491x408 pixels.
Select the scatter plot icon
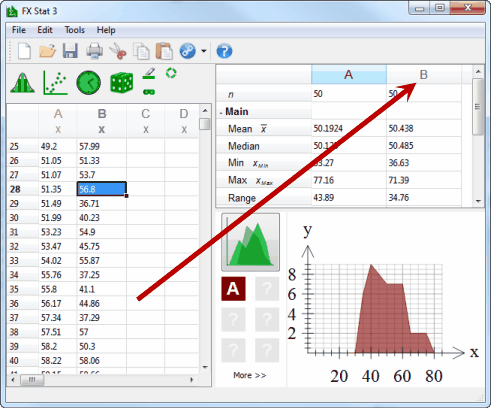[55, 83]
